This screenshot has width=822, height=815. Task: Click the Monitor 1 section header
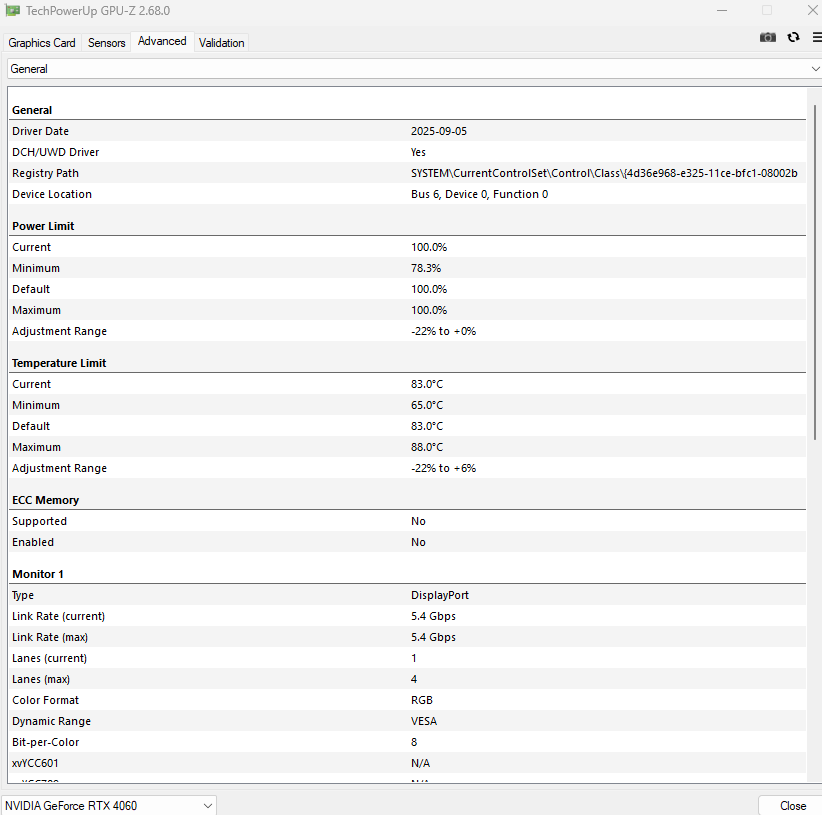pos(38,574)
